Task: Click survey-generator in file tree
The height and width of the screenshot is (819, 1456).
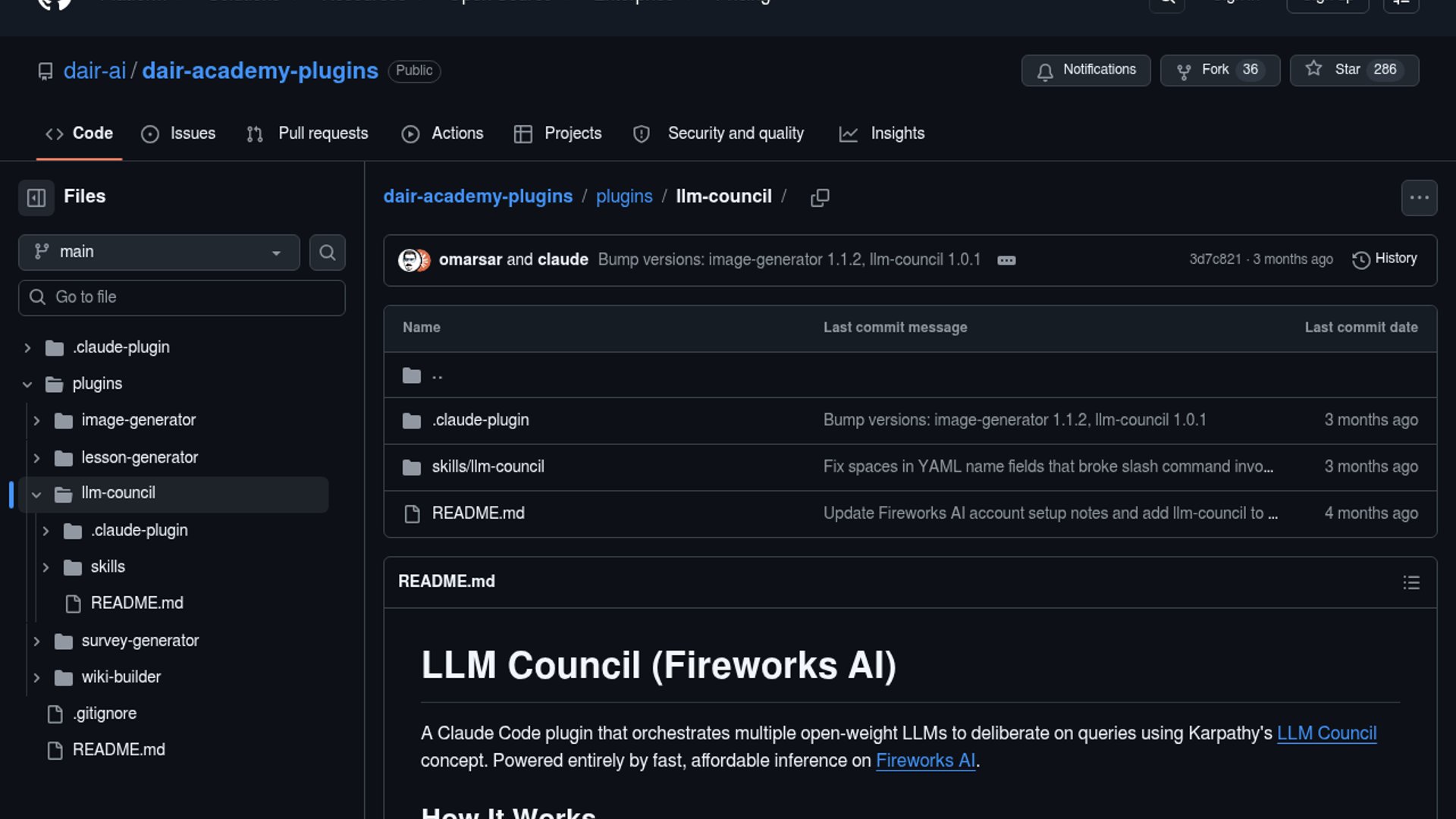Action: [x=140, y=641]
